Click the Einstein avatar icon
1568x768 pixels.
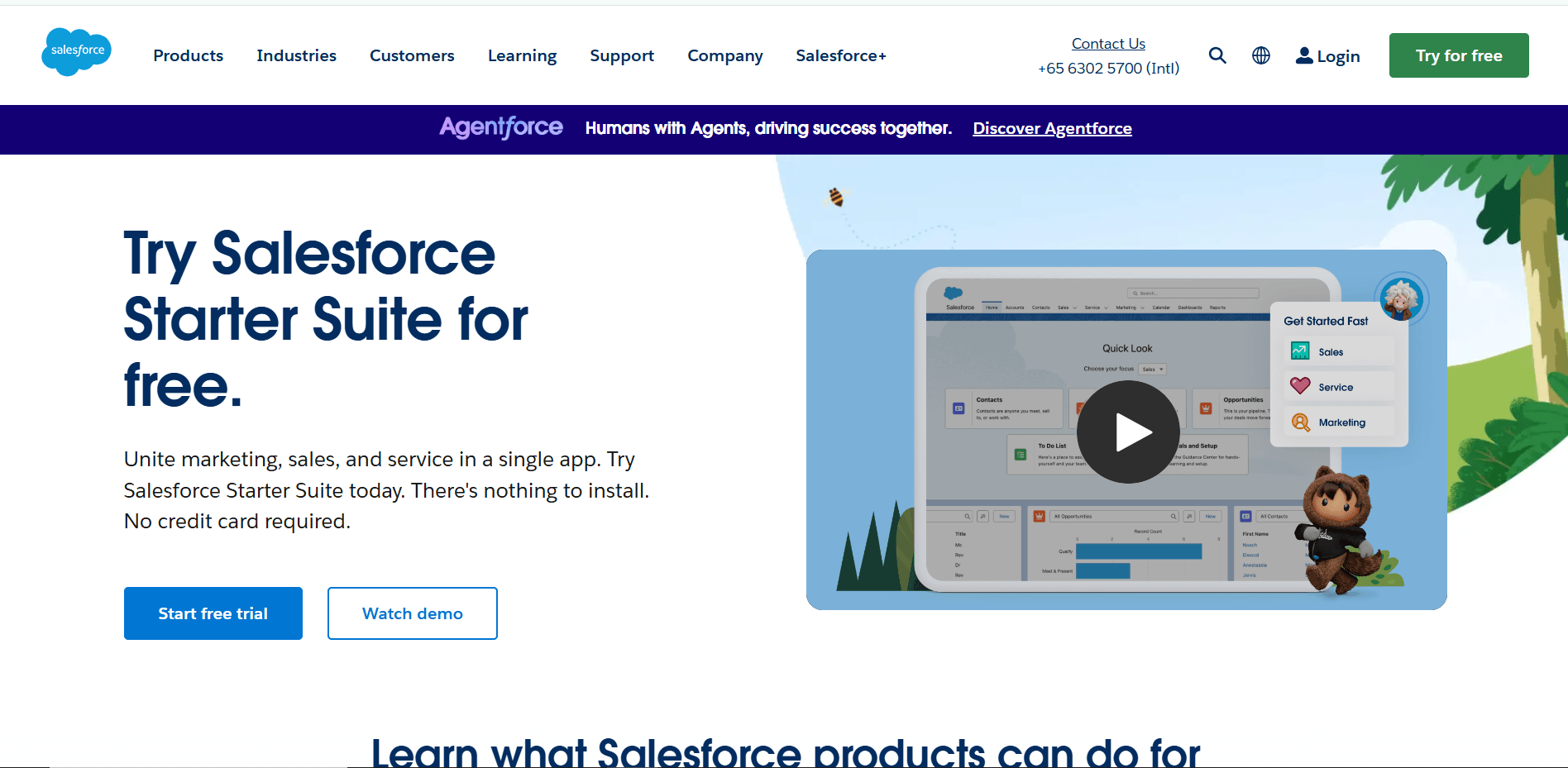[x=1401, y=298]
